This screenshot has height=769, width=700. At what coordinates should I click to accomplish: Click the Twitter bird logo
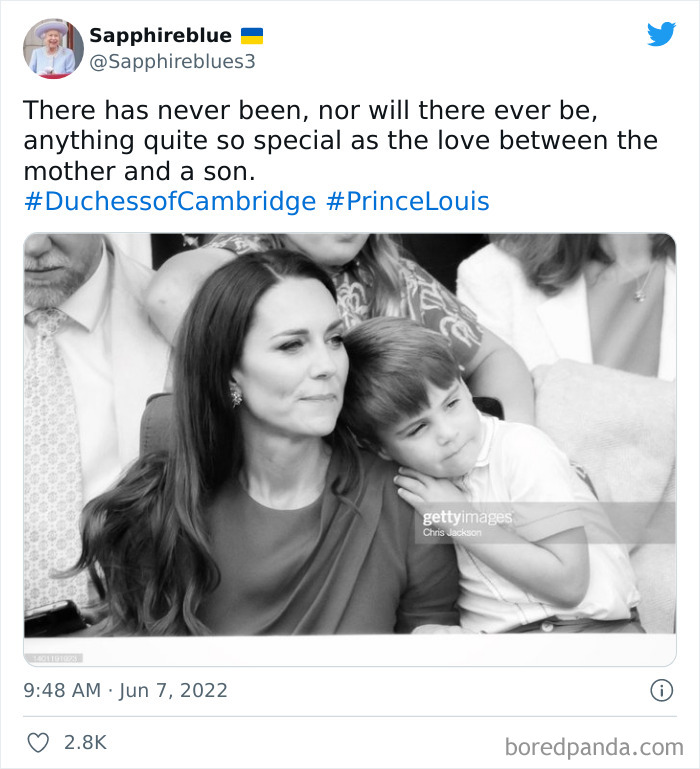(x=661, y=35)
